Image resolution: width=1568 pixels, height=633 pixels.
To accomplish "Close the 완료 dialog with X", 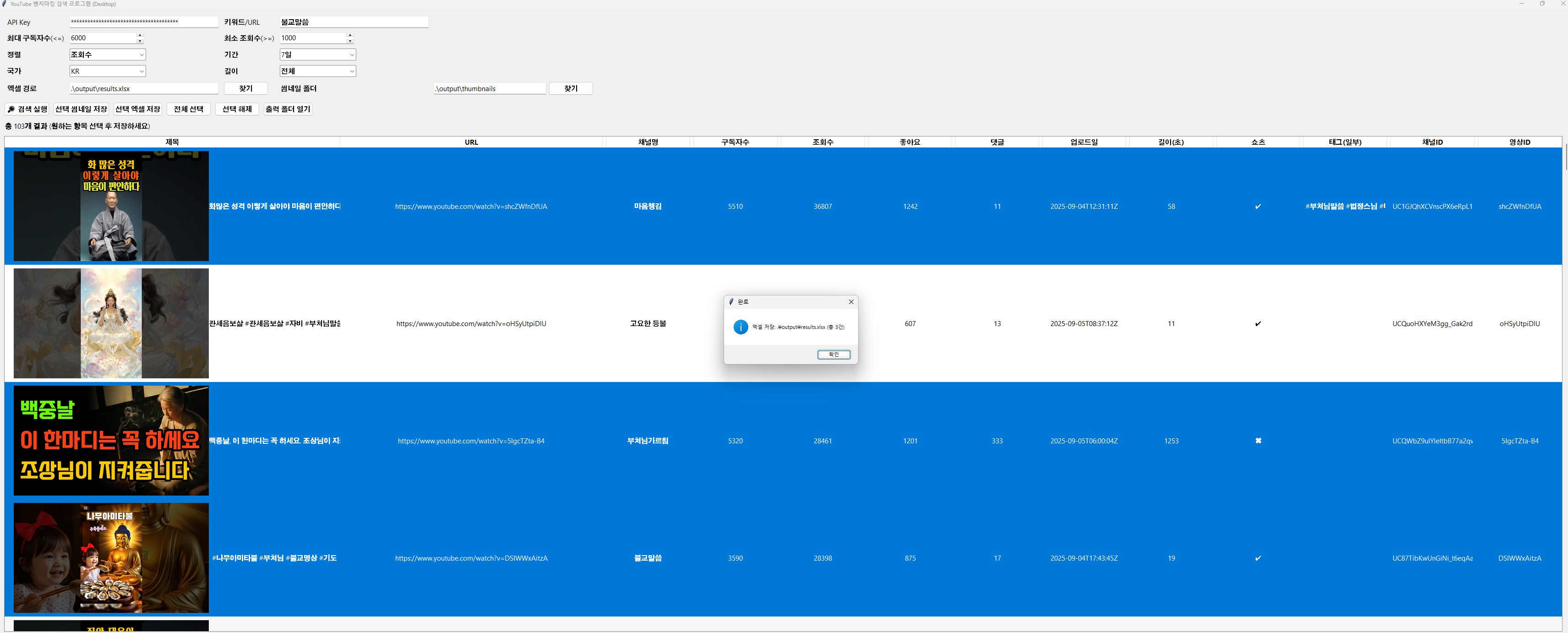I will pos(851,302).
